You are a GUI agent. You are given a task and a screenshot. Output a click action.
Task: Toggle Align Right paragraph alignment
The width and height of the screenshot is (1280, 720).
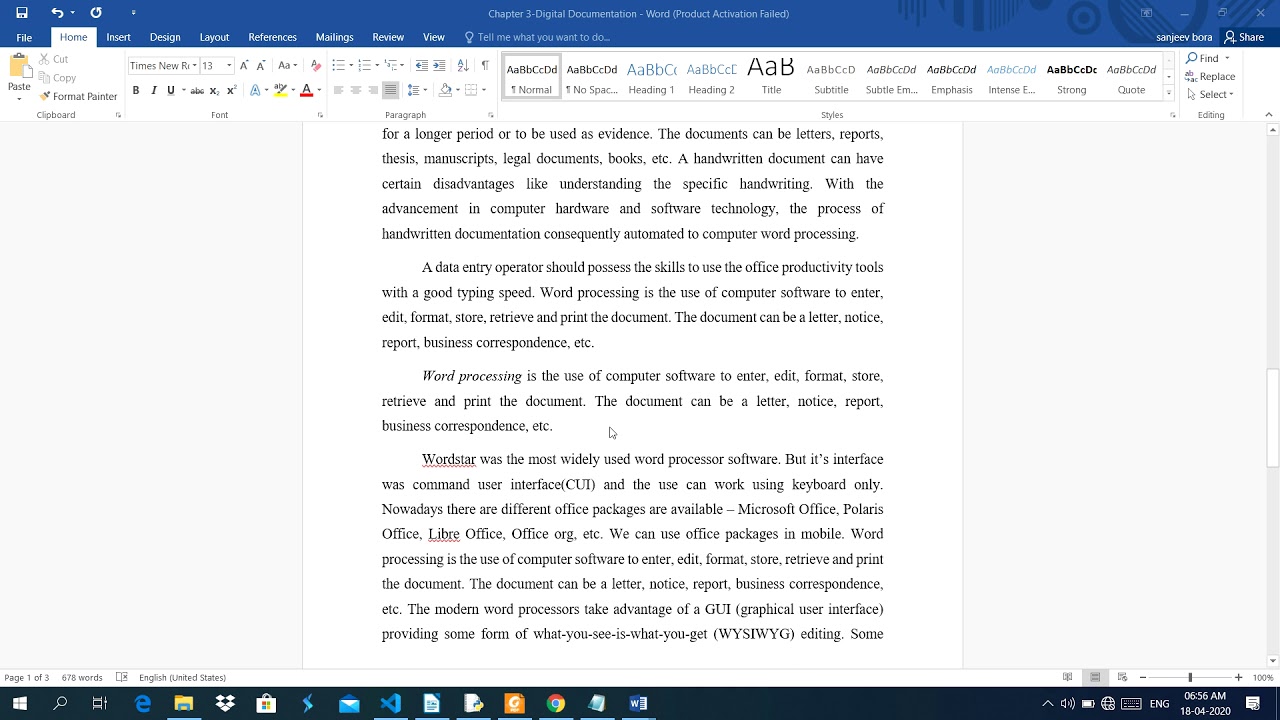(x=373, y=90)
